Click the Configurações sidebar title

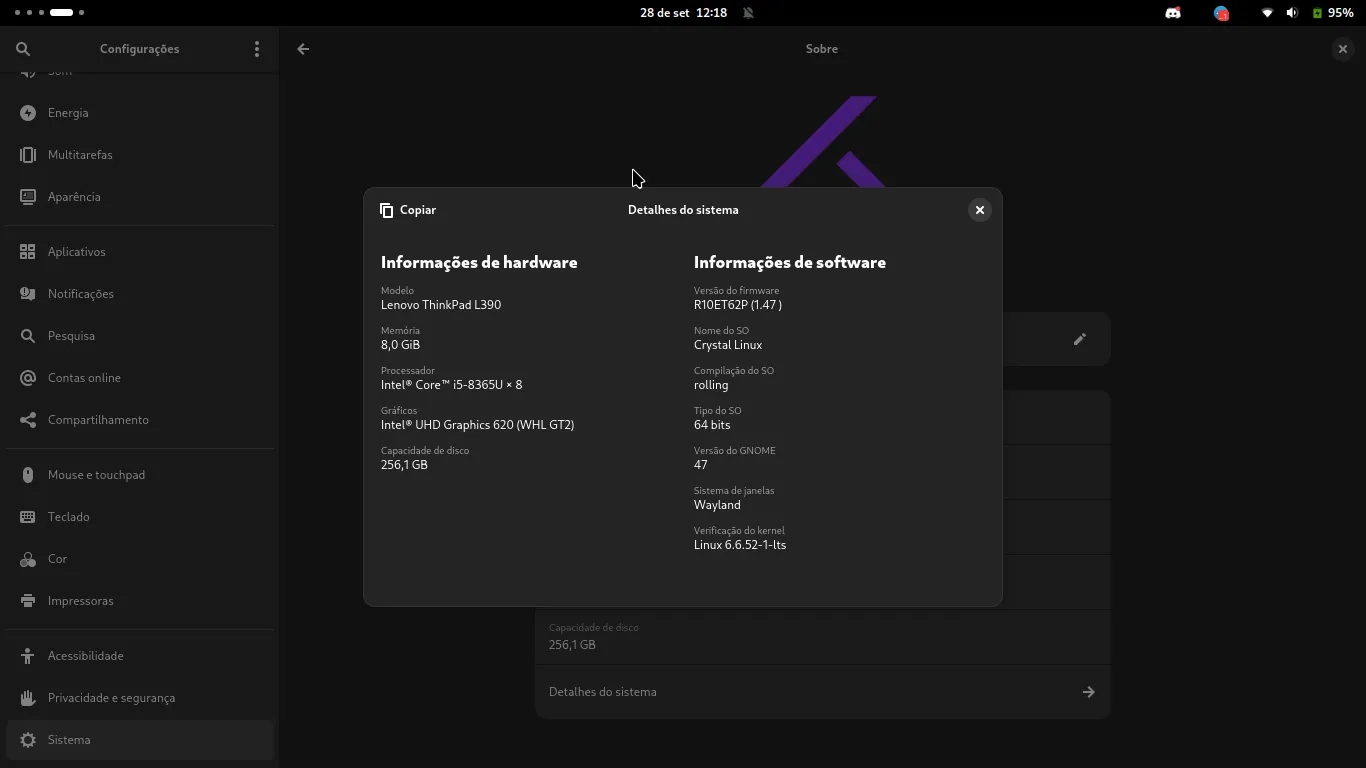pos(140,49)
